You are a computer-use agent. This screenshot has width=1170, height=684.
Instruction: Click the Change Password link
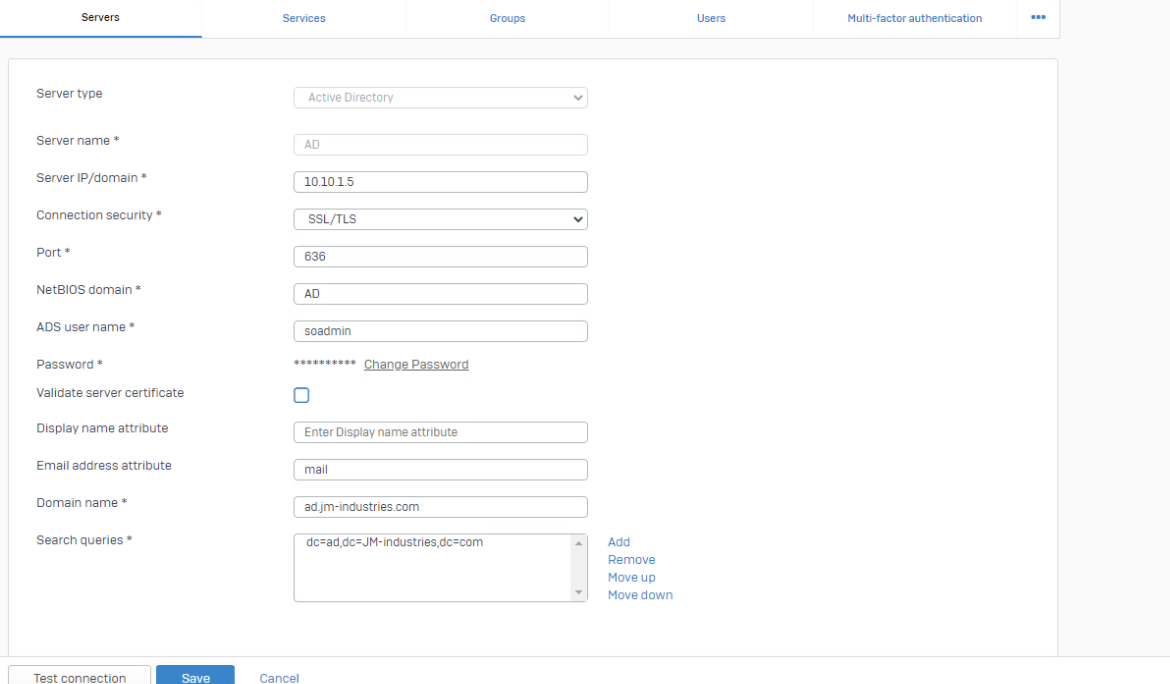[x=416, y=365]
